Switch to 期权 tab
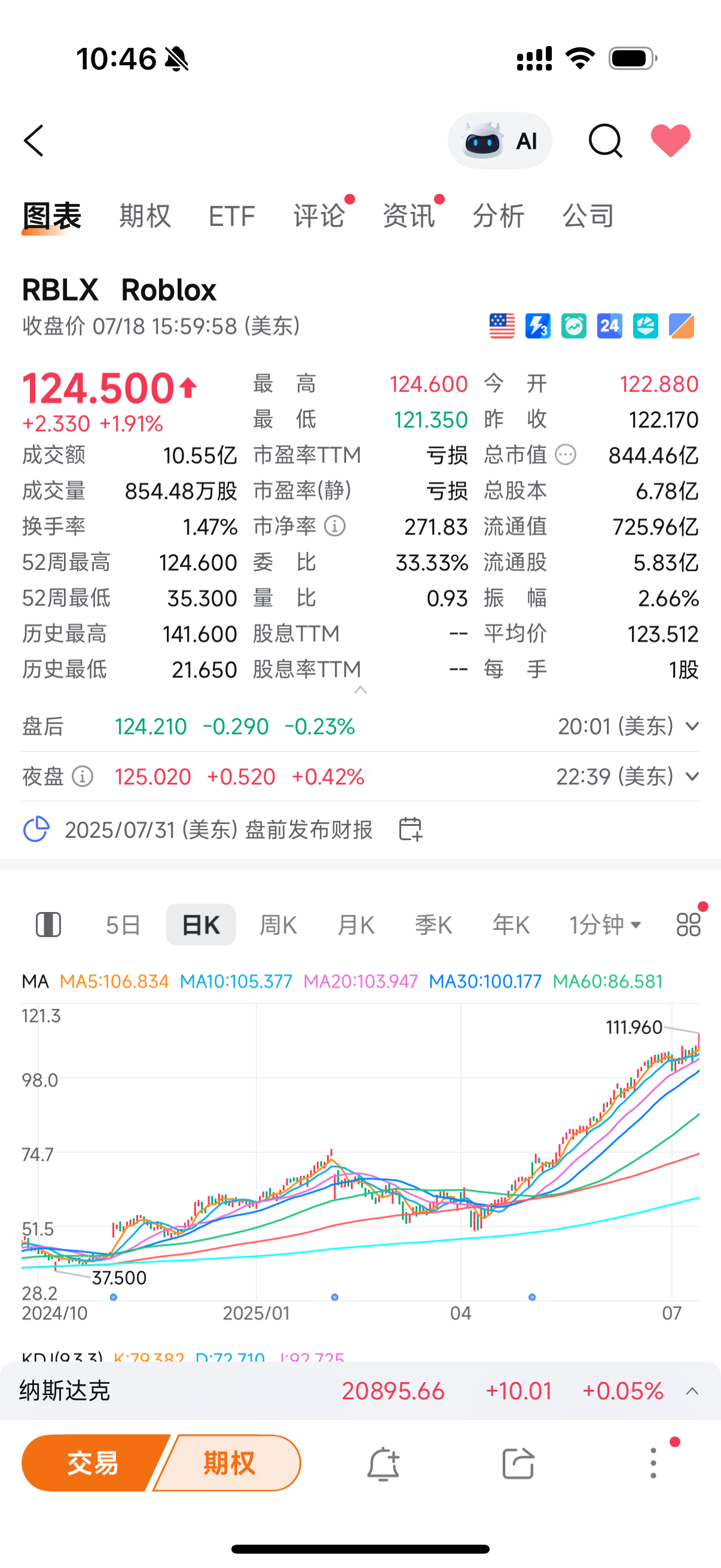 pos(145,216)
